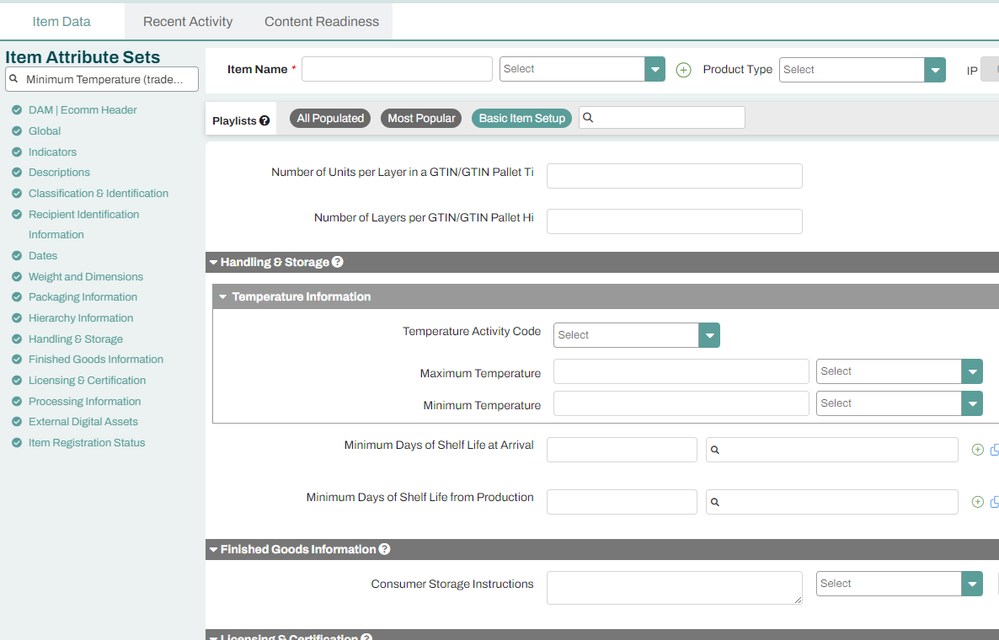Image resolution: width=999 pixels, height=640 pixels.
Task: Collapse the Finished Goods Information section
Action: click(x=213, y=550)
